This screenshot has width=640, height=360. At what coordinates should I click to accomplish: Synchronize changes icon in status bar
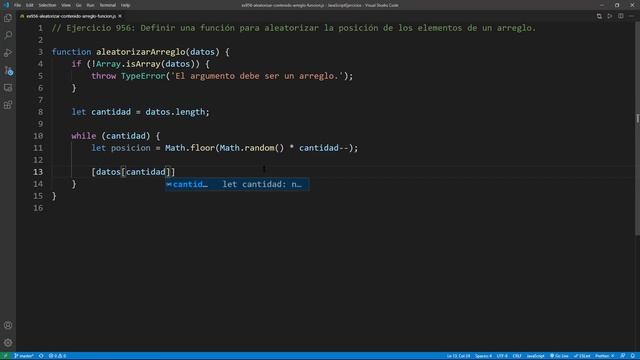(x=41, y=356)
